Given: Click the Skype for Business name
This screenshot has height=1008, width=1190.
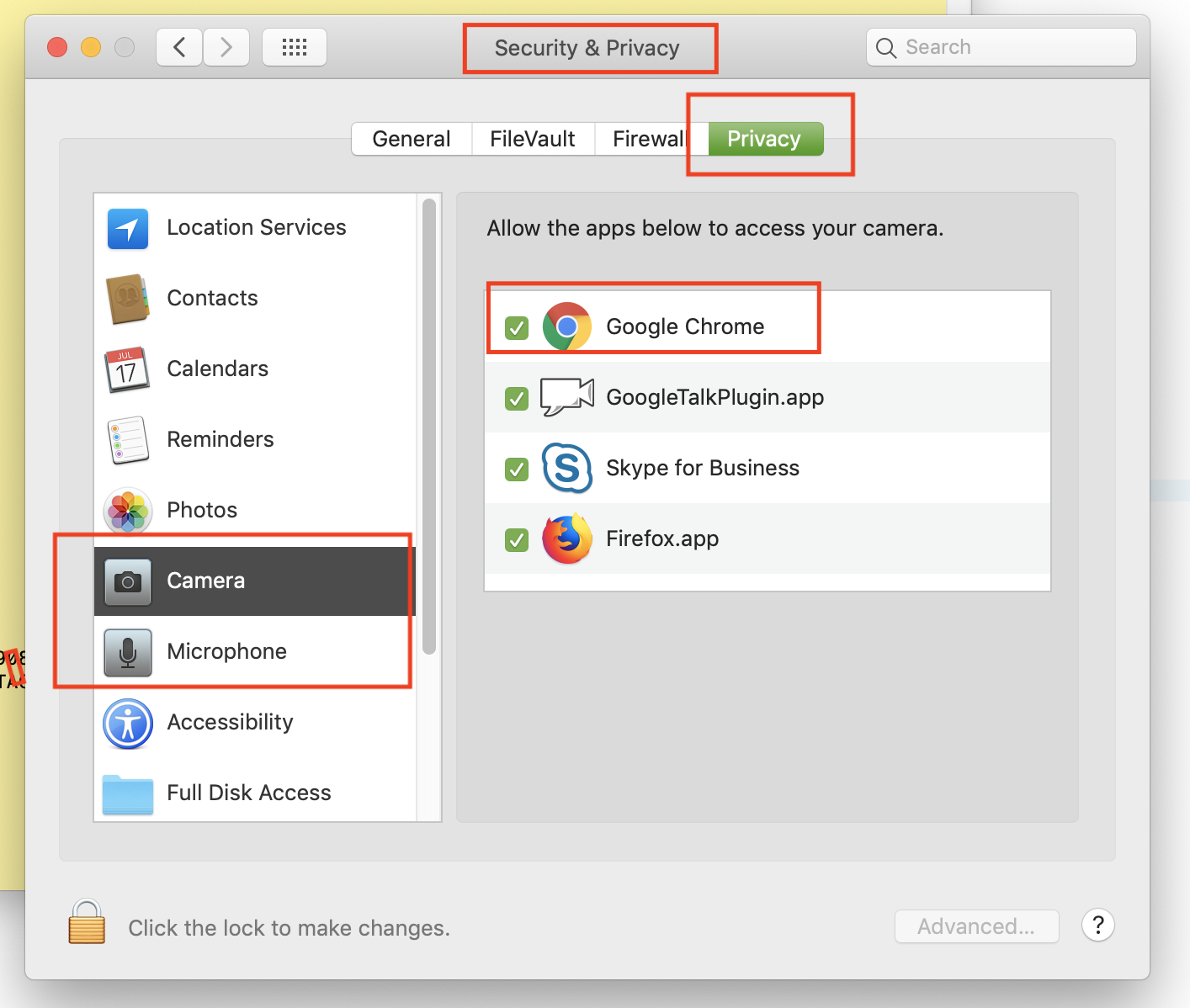Looking at the screenshot, I should 703,468.
